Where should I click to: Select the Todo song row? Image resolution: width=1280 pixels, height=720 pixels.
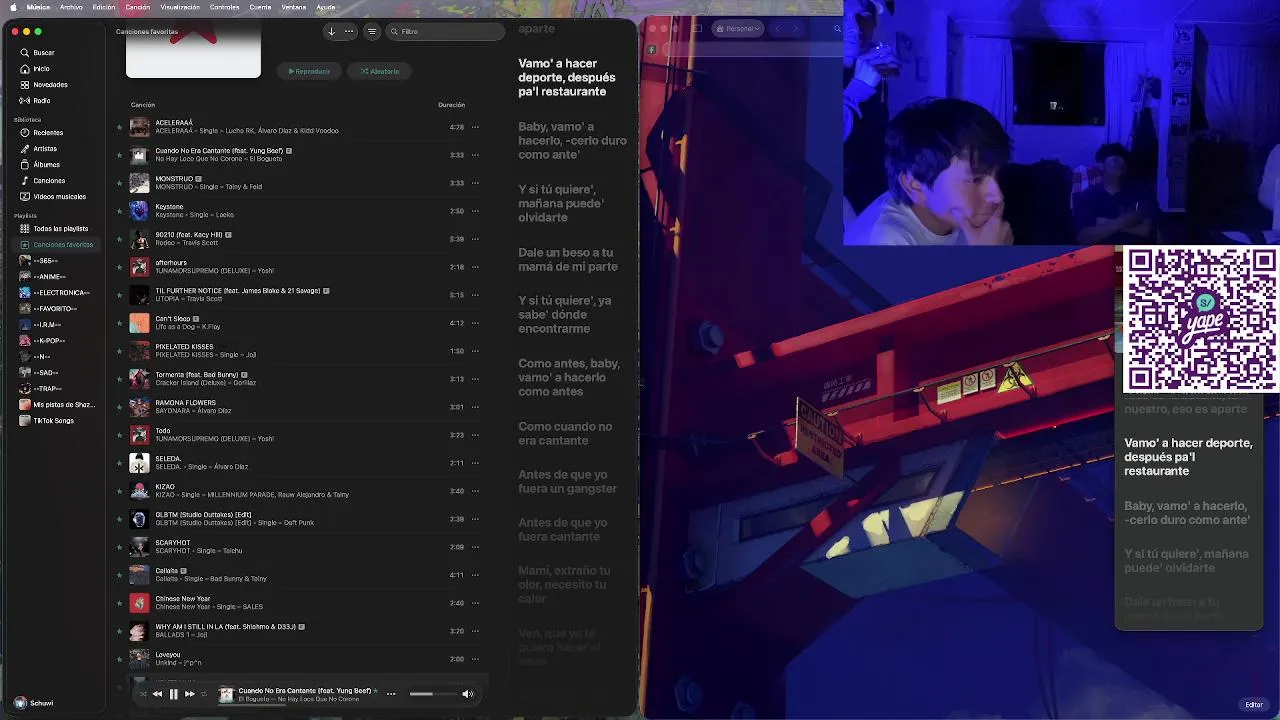point(300,435)
